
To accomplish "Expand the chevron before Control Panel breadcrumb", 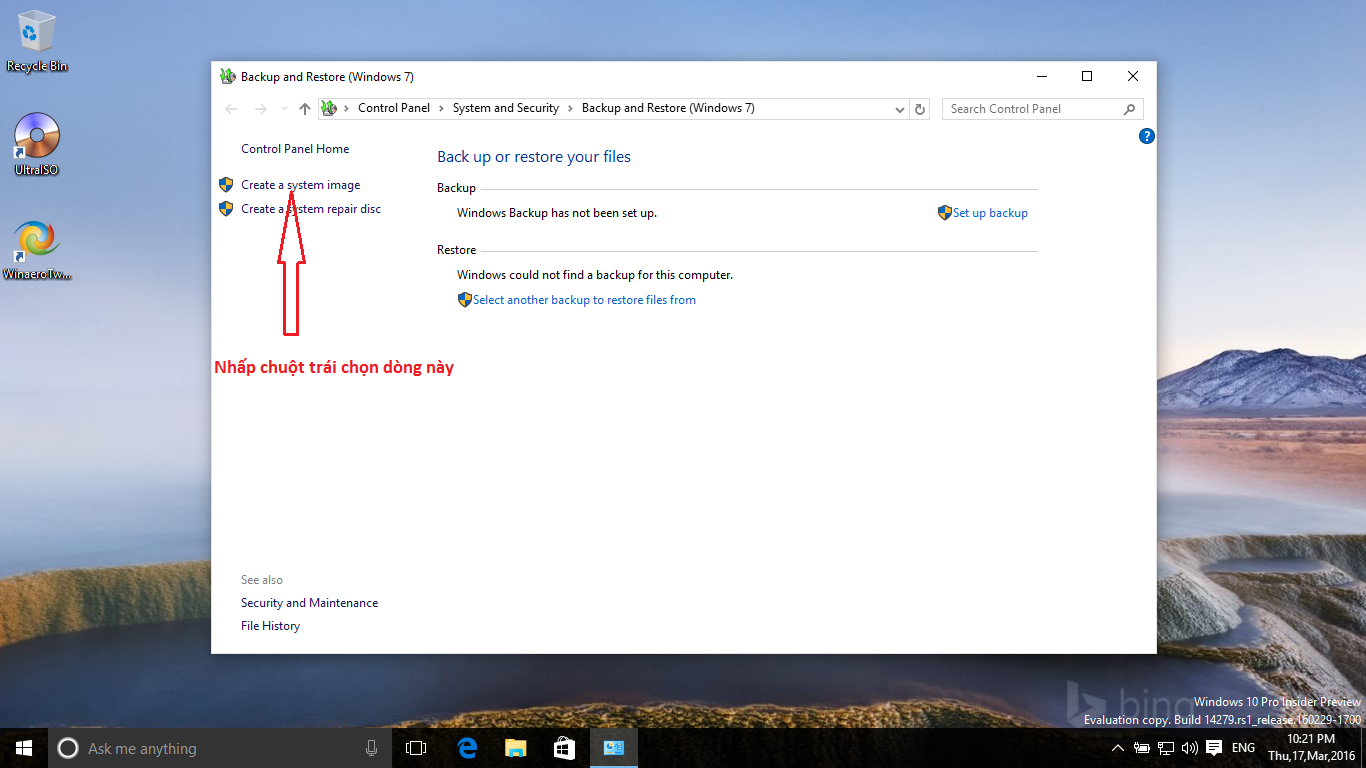I will (347, 109).
